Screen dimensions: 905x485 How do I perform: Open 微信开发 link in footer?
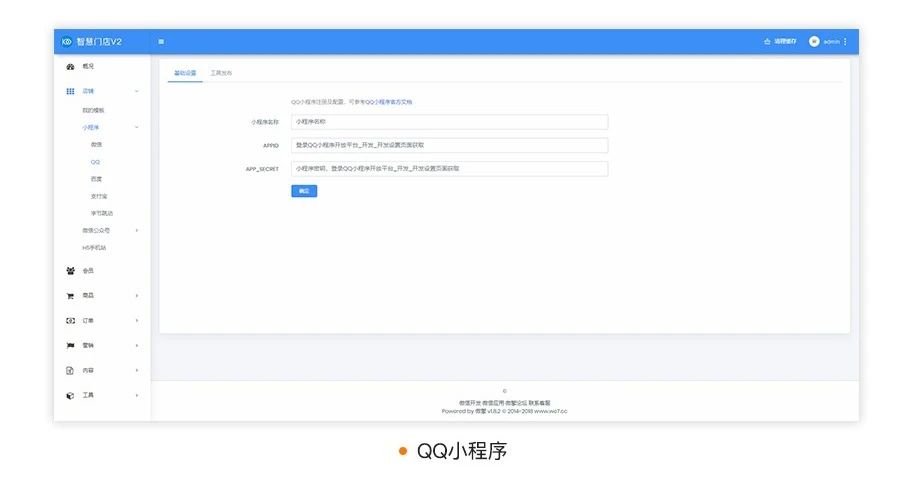470,403
